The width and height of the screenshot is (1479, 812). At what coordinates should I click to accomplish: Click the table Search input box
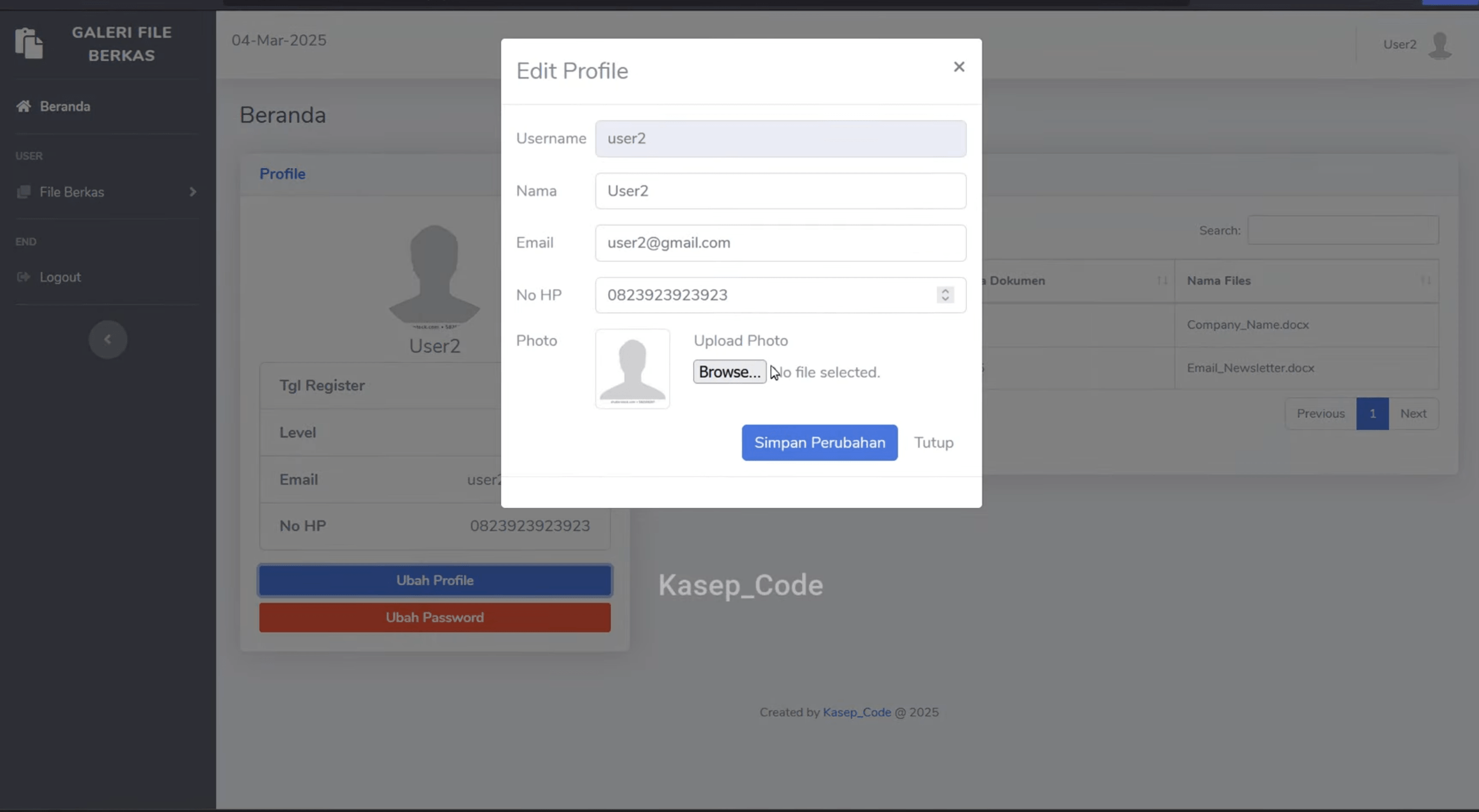point(1343,230)
